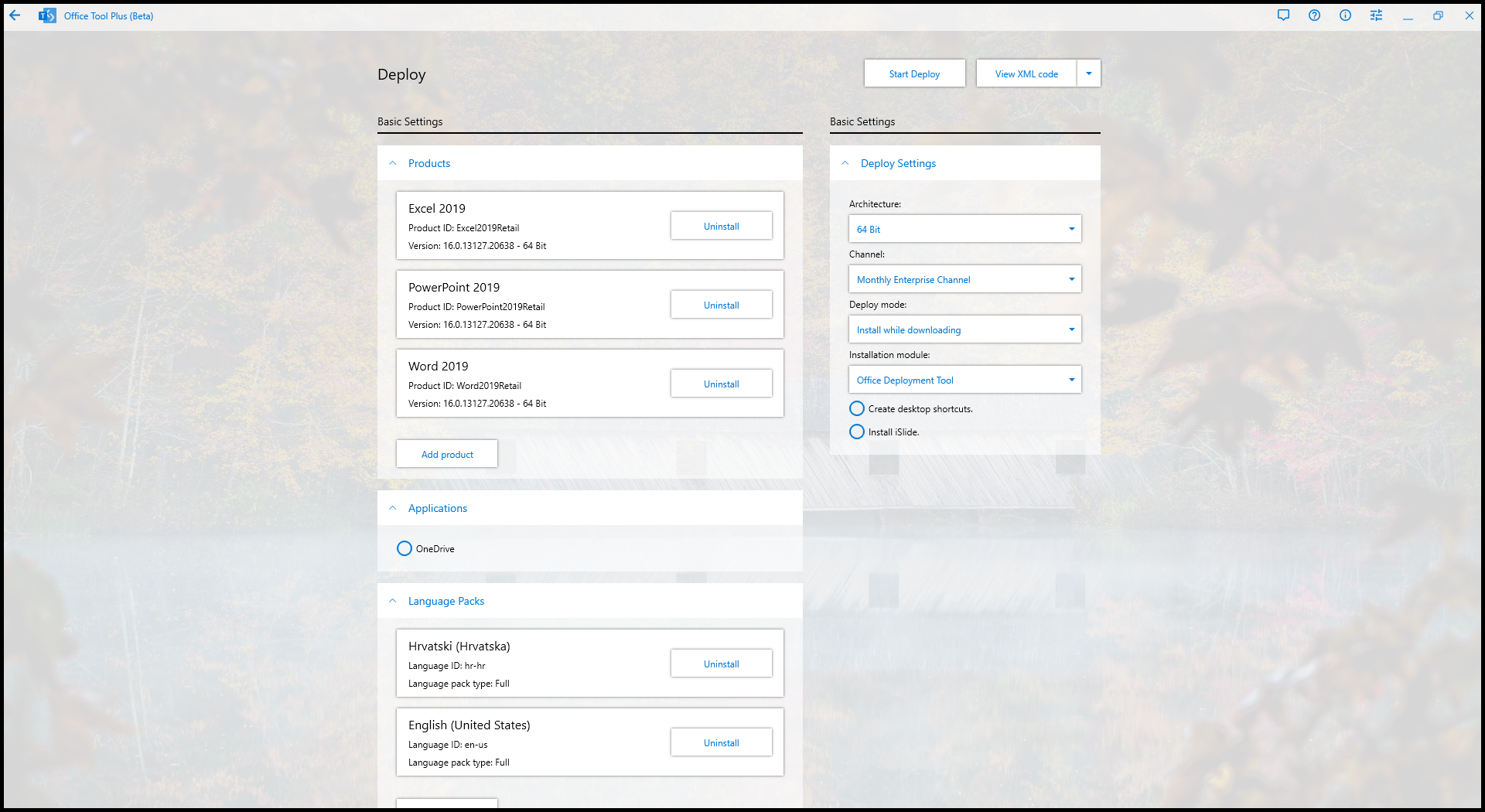Uninstall PowerPoint 2019
The height and width of the screenshot is (812, 1485).
point(721,305)
